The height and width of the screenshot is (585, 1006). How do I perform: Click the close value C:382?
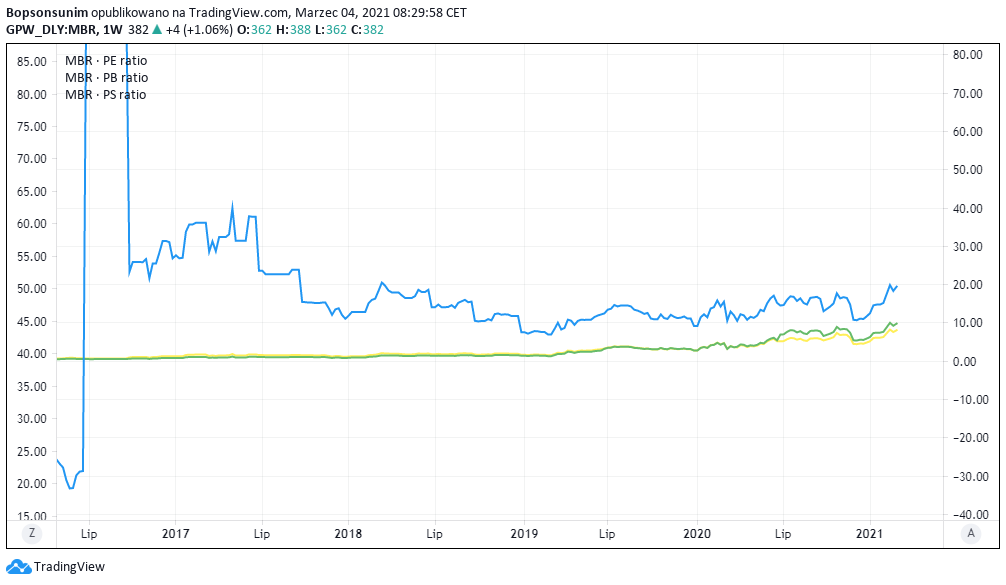pyautogui.click(x=367, y=30)
